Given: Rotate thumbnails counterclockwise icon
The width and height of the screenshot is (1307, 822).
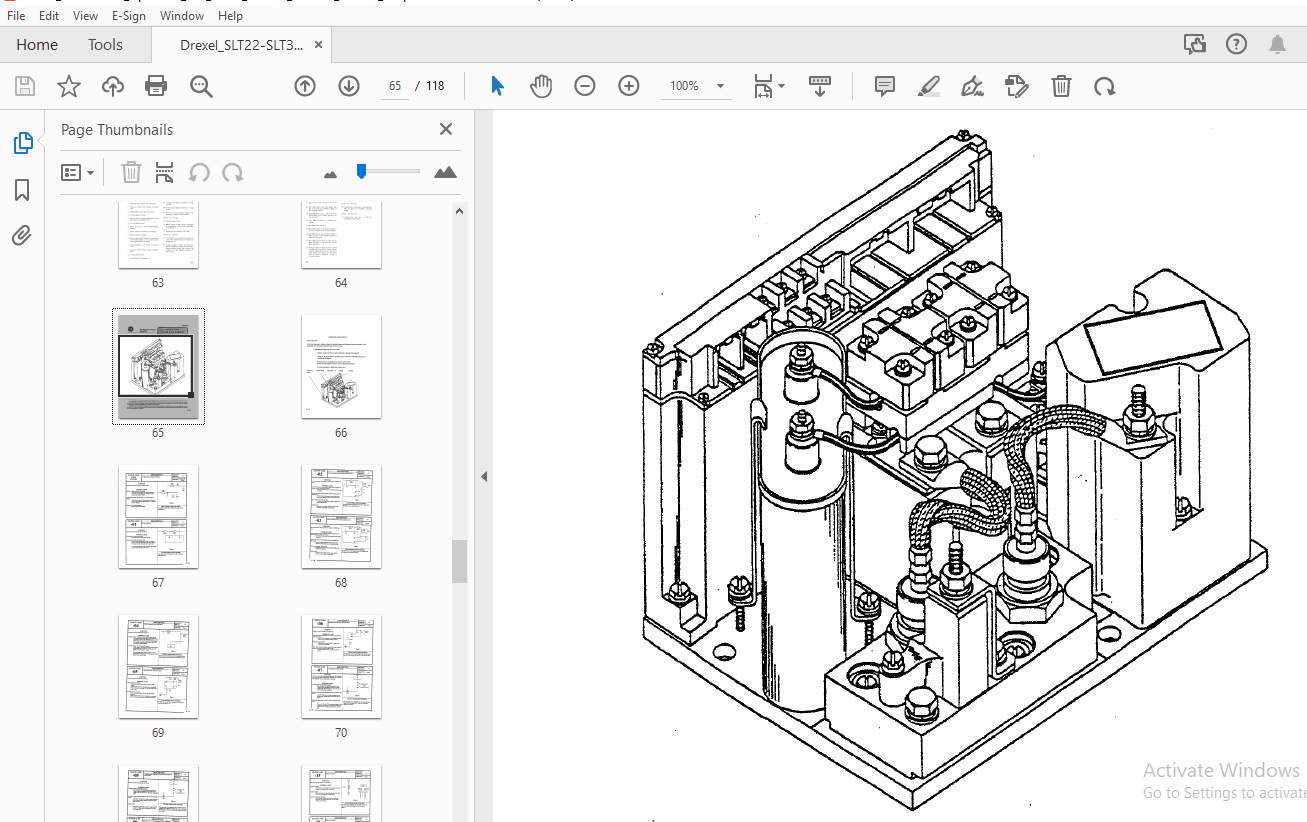Looking at the screenshot, I should pyautogui.click(x=199, y=172).
